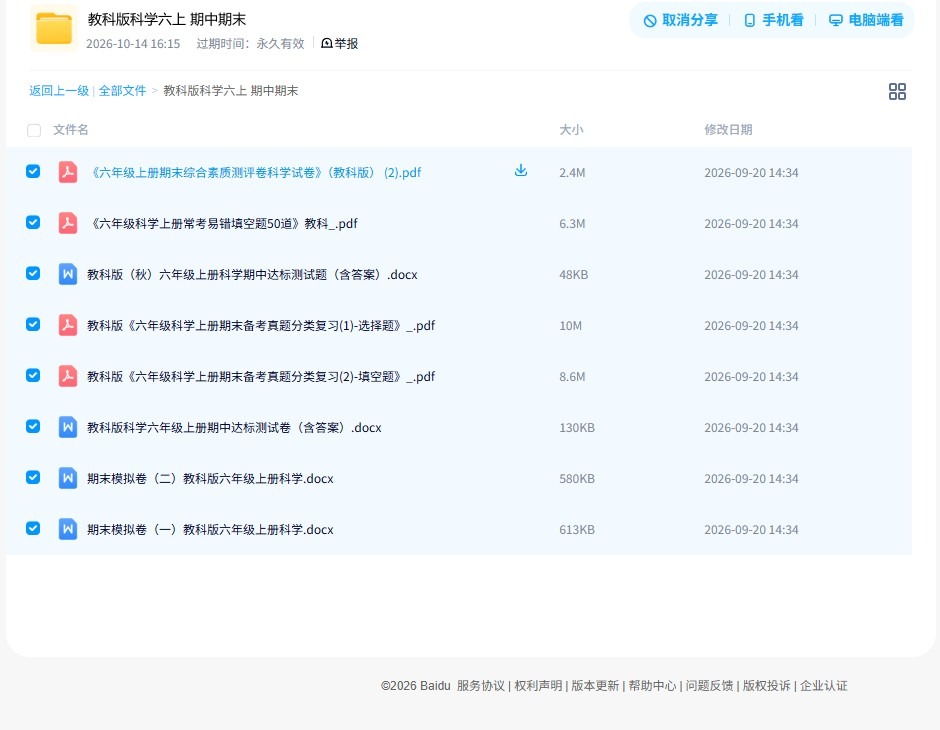940x730 pixels.
Task: Go back with 返回上一级 link
Action: pyautogui.click(x=59, y=91)
